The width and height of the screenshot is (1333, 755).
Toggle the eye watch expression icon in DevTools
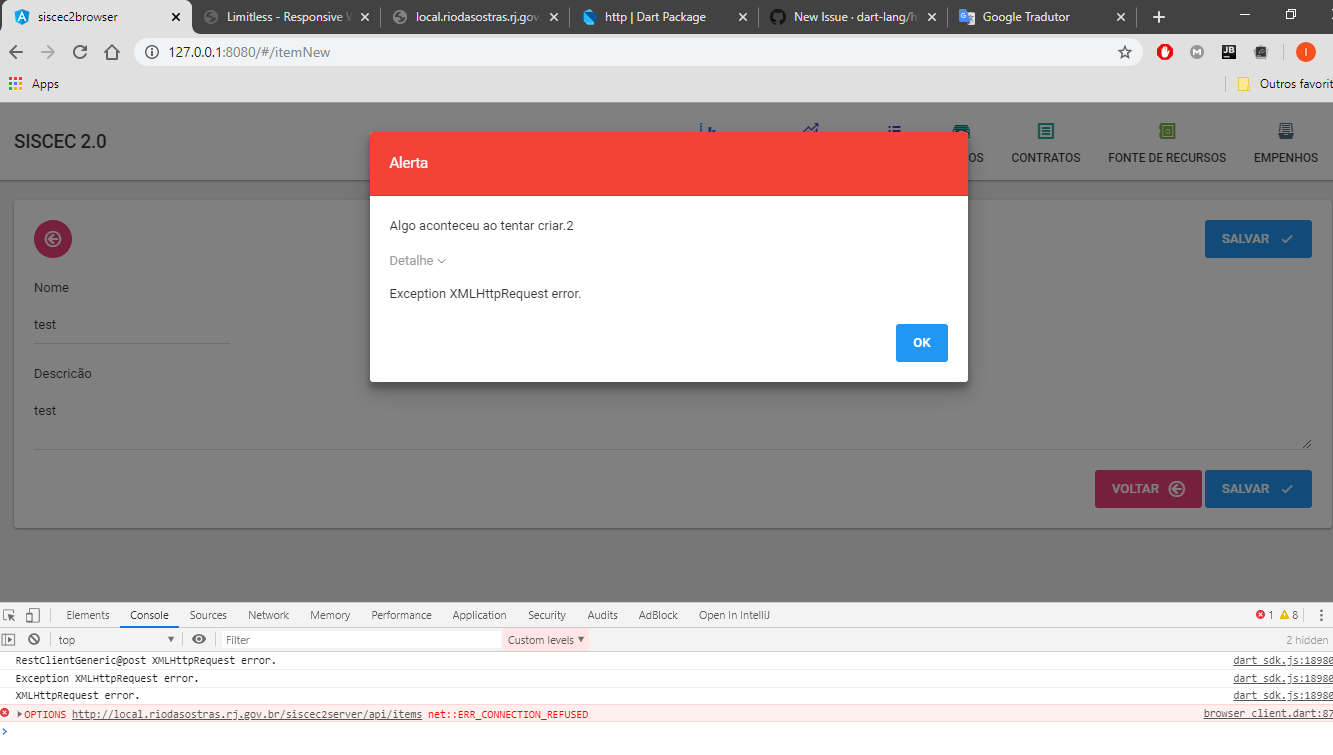coord(199,639)
